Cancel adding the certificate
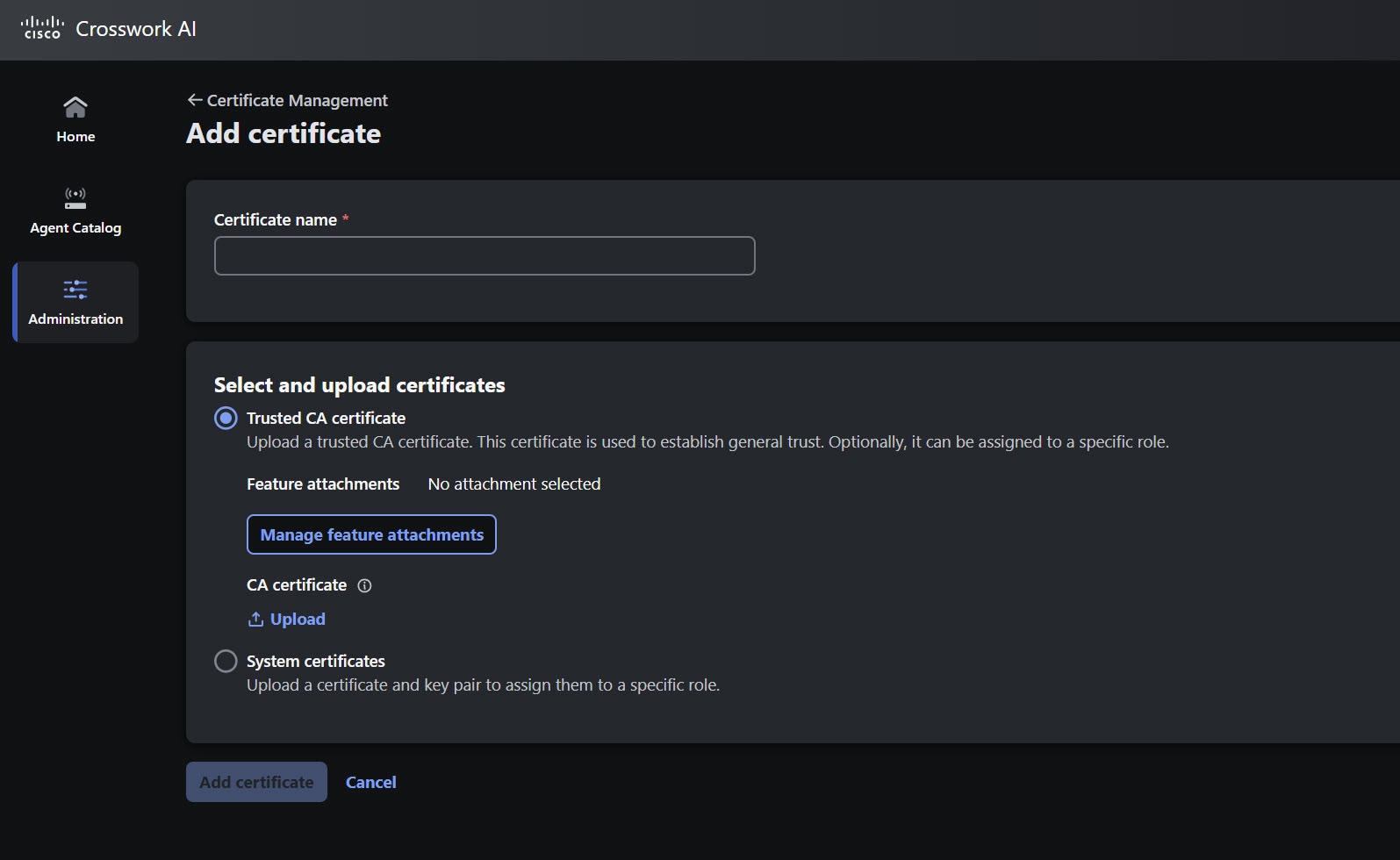The image size is (1400, 860). coord(371,782)
